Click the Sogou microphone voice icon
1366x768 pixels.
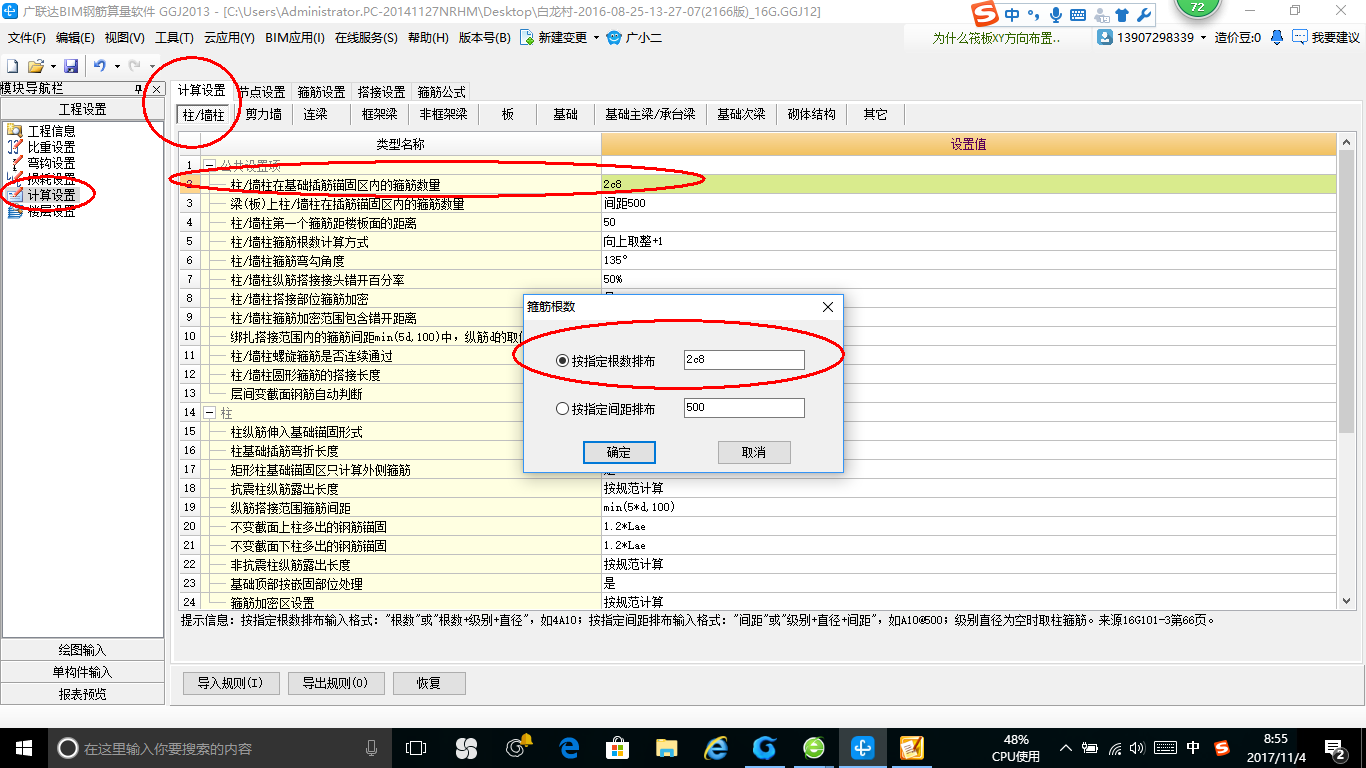point(1055,15)
